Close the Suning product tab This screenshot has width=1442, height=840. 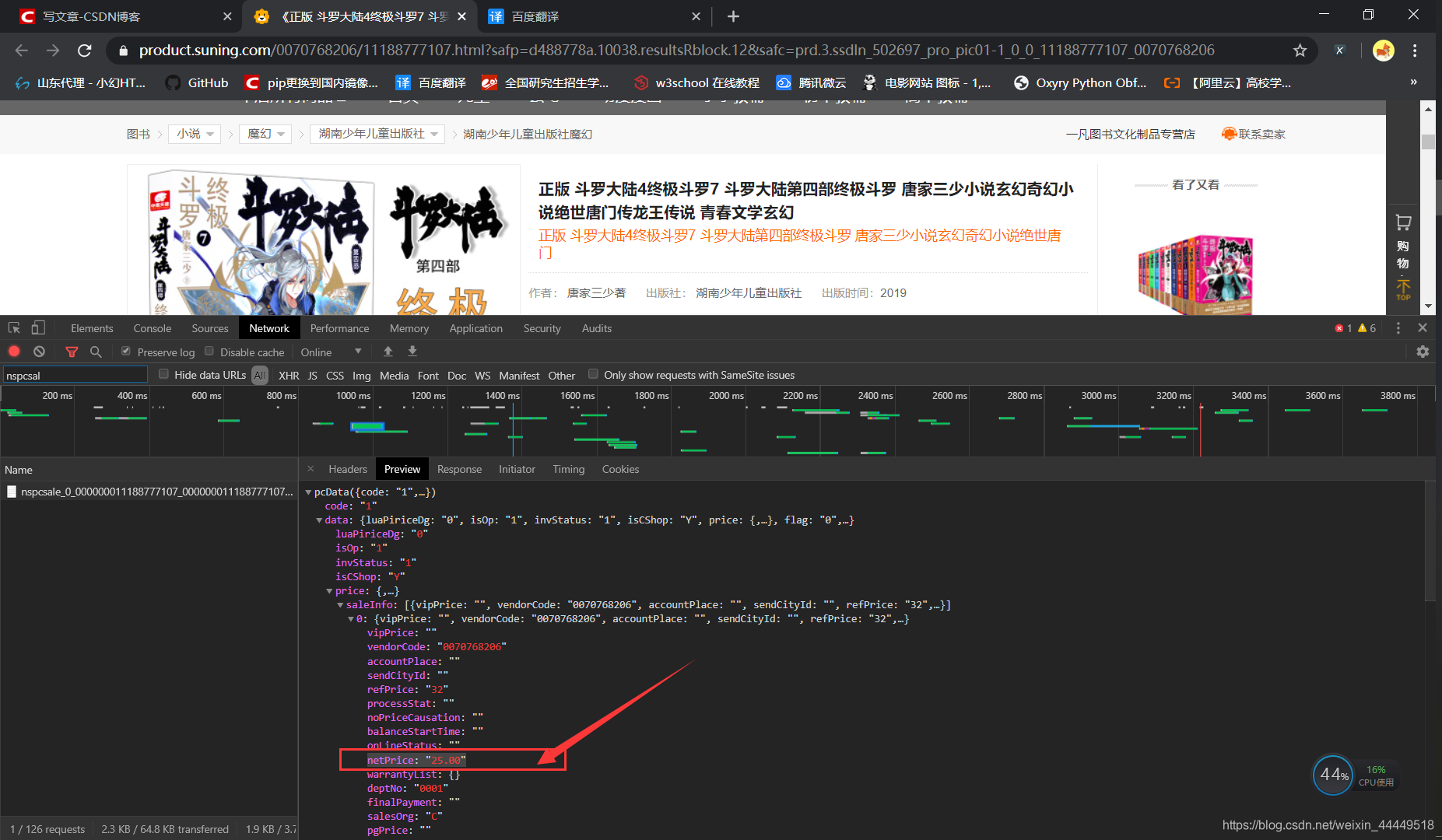click(x=461, y=16)
